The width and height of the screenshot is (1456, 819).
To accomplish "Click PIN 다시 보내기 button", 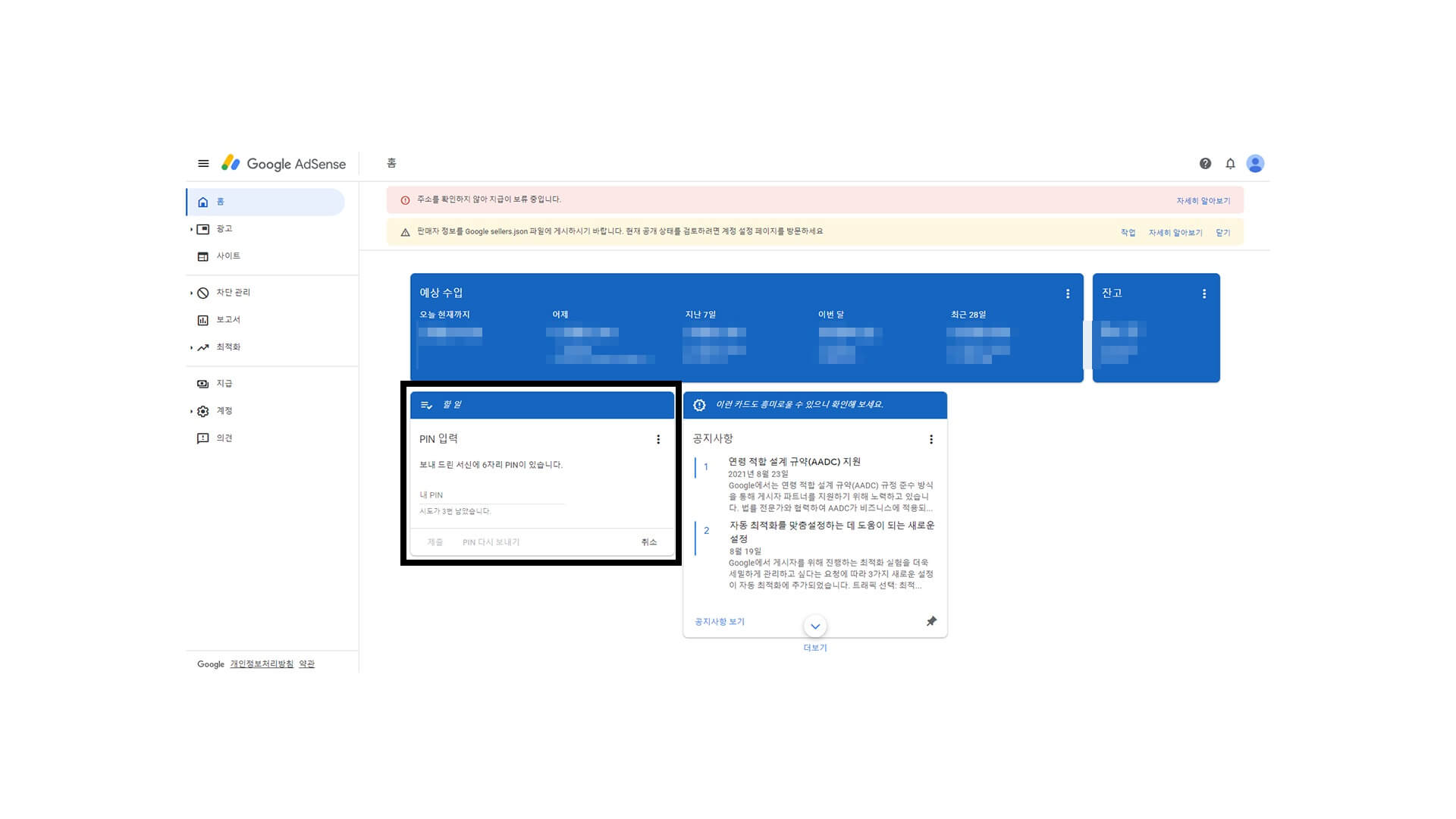I will pyautogui.click(x=491, y=542).
